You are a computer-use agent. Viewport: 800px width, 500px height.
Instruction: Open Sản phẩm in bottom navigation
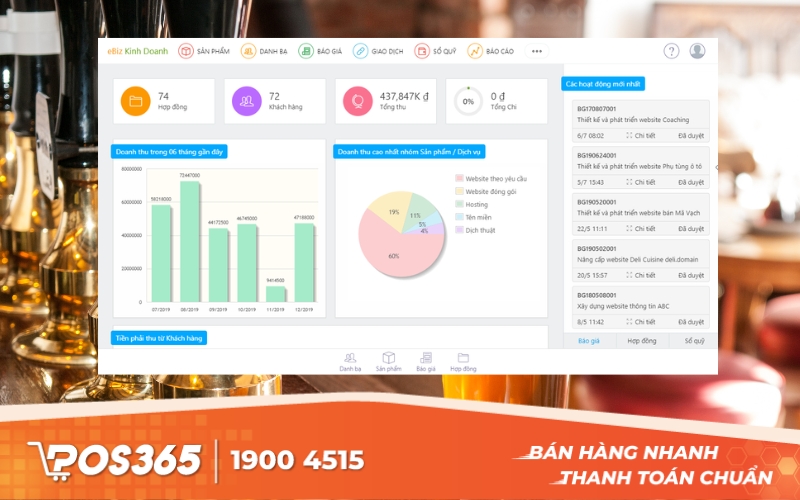(389, 362)
